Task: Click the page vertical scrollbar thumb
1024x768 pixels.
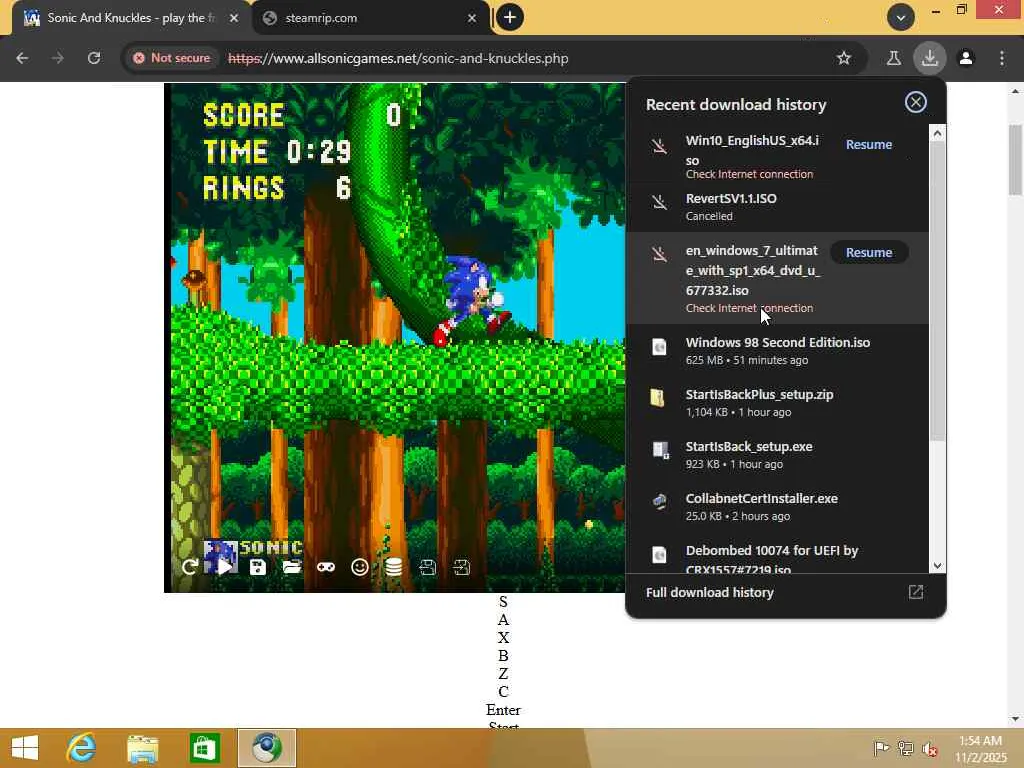Action: click(1015, 159)
